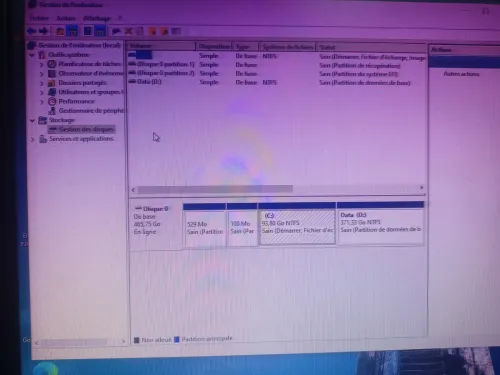
Task: Click the Utilisateurs et groupes icon
Action: 52,92
